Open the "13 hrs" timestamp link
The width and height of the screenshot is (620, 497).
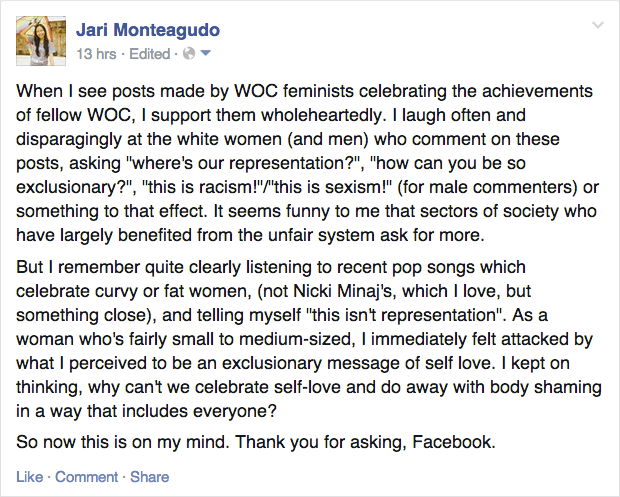[x=97, y=52]
